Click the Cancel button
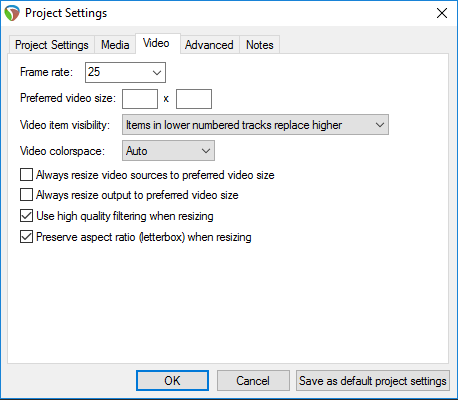 click(x=253, y=380)
